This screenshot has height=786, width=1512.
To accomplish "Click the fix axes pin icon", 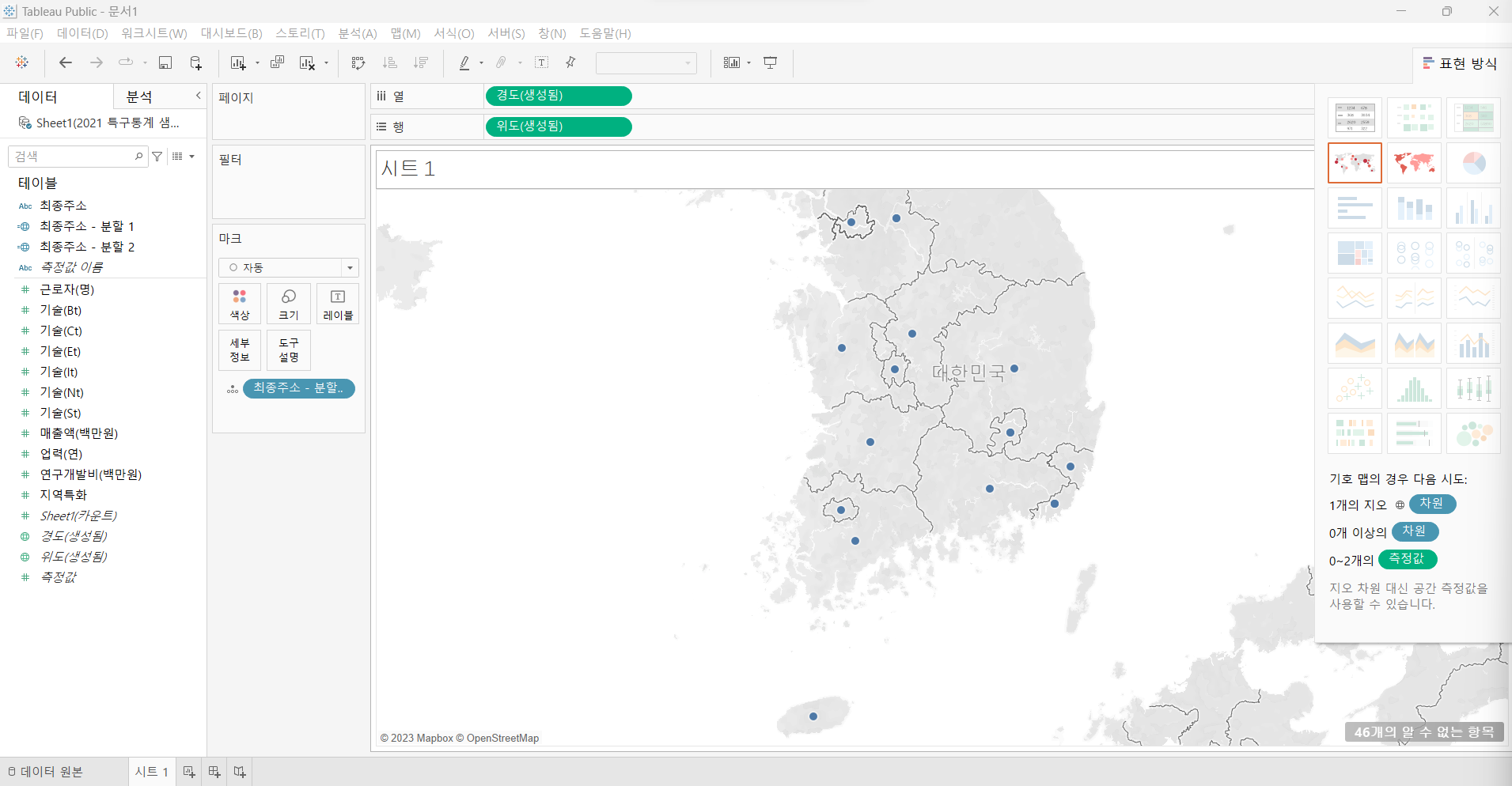I will point(570,62).
